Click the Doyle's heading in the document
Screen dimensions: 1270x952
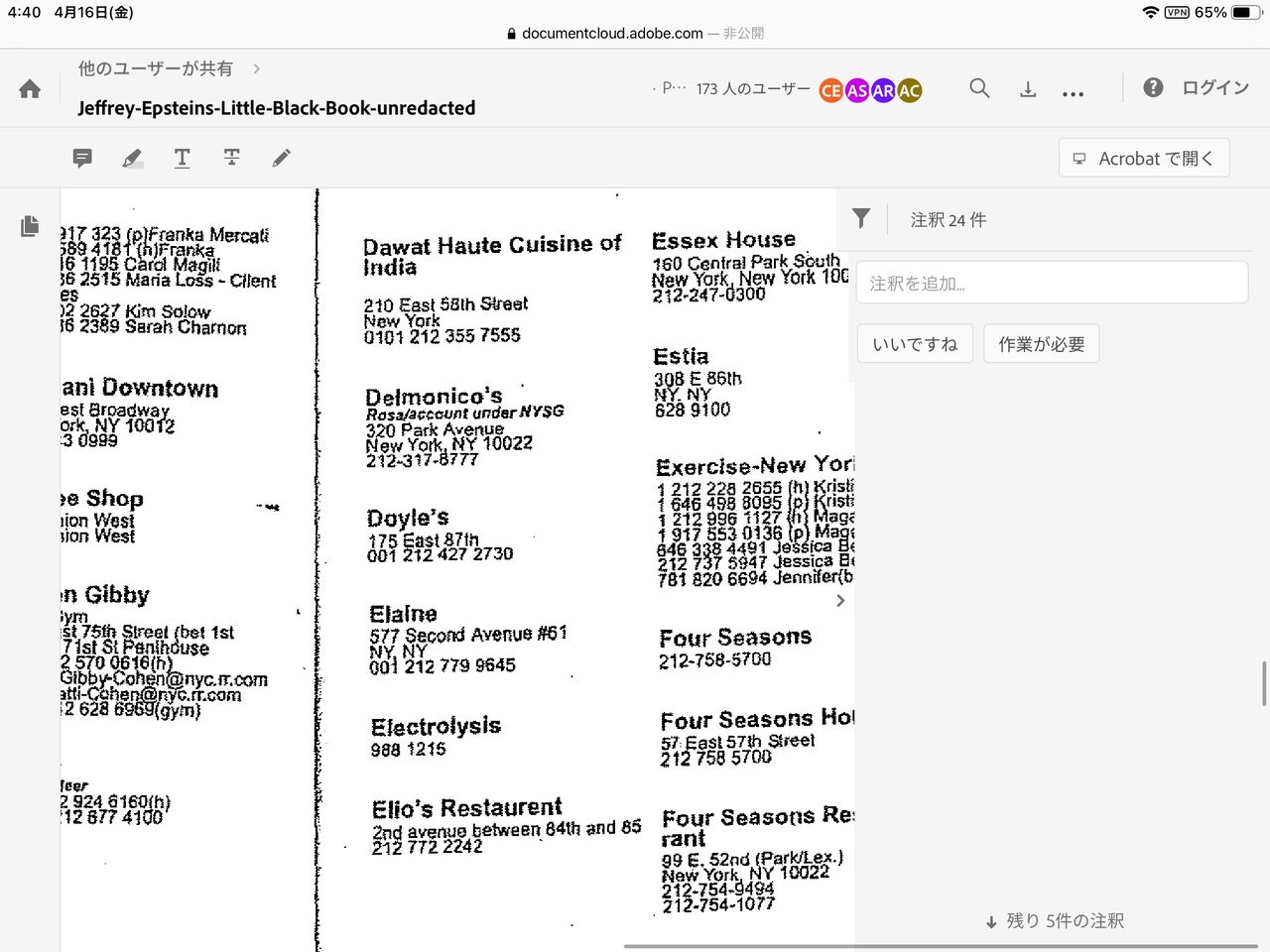(x=408, y=518)
